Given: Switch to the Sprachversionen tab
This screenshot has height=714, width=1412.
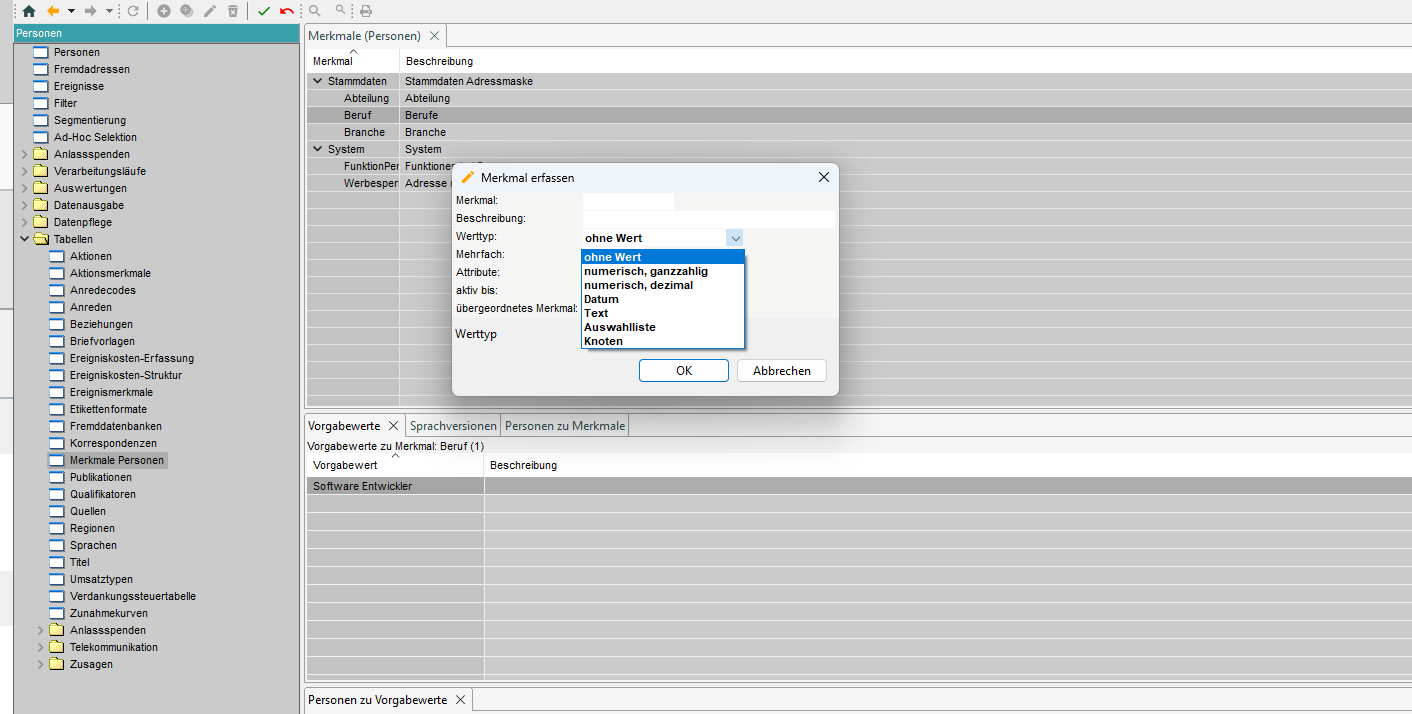Looking at the screenshot, I should 453,426.
